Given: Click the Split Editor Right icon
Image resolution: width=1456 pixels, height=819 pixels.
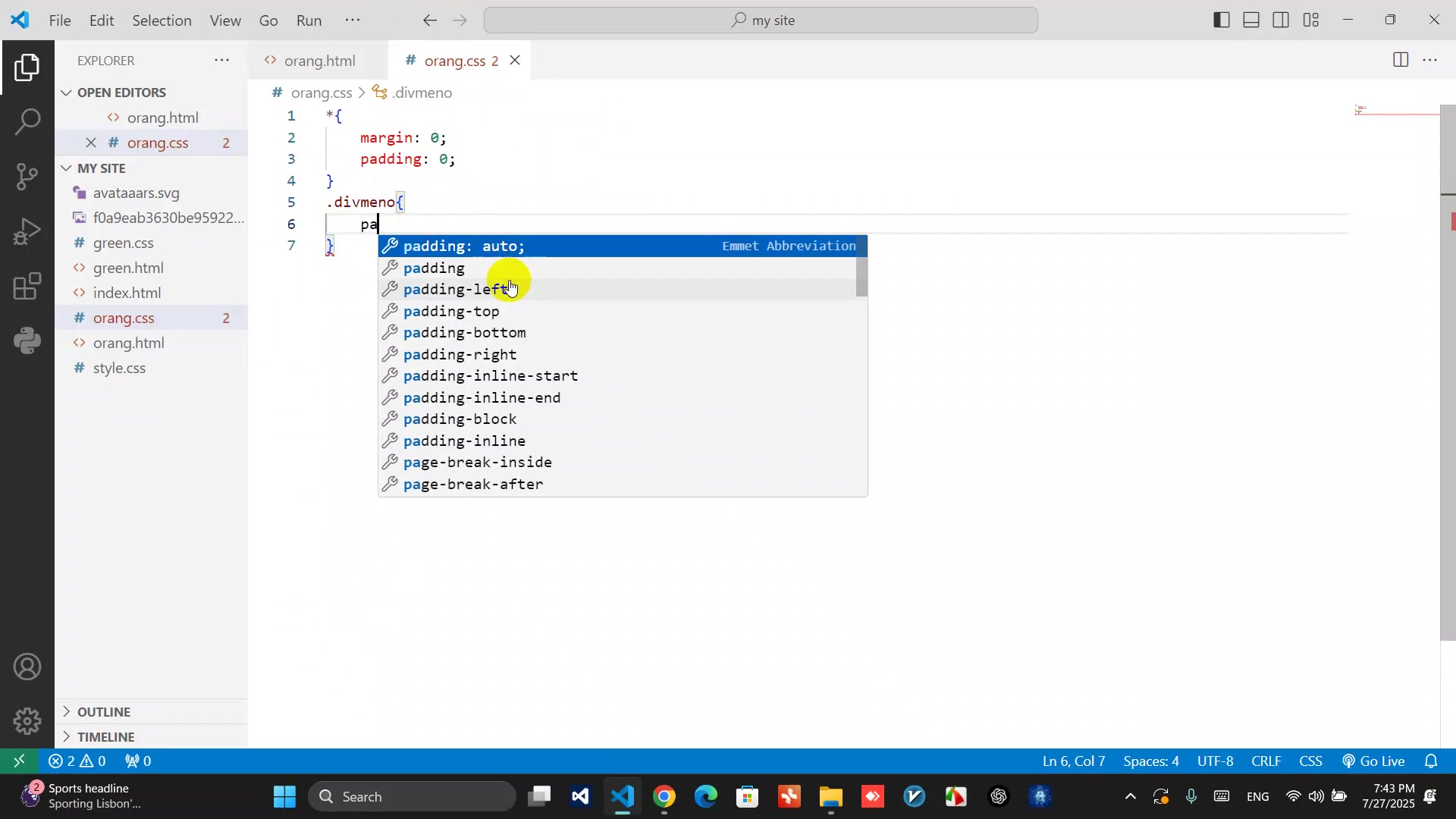Looking at the screenshot, I should [1401, 60].
